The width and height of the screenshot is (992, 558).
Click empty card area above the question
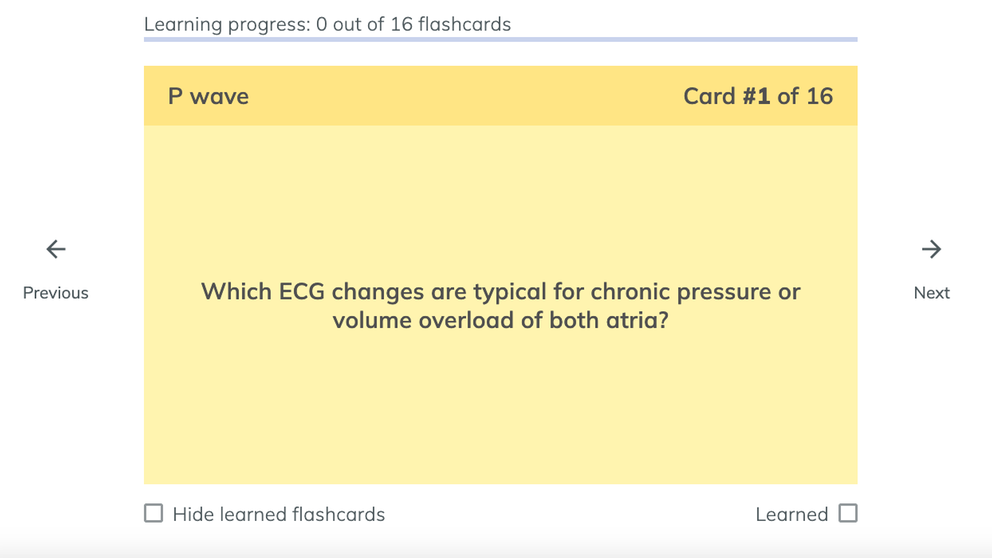click(x=500, y=199)
